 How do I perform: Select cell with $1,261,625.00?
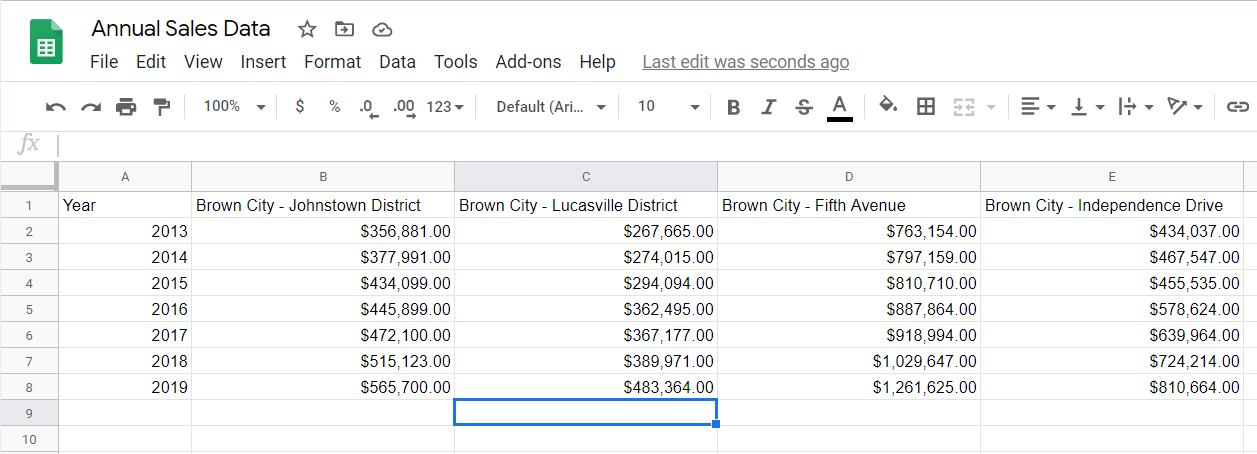tap(849, 387)
